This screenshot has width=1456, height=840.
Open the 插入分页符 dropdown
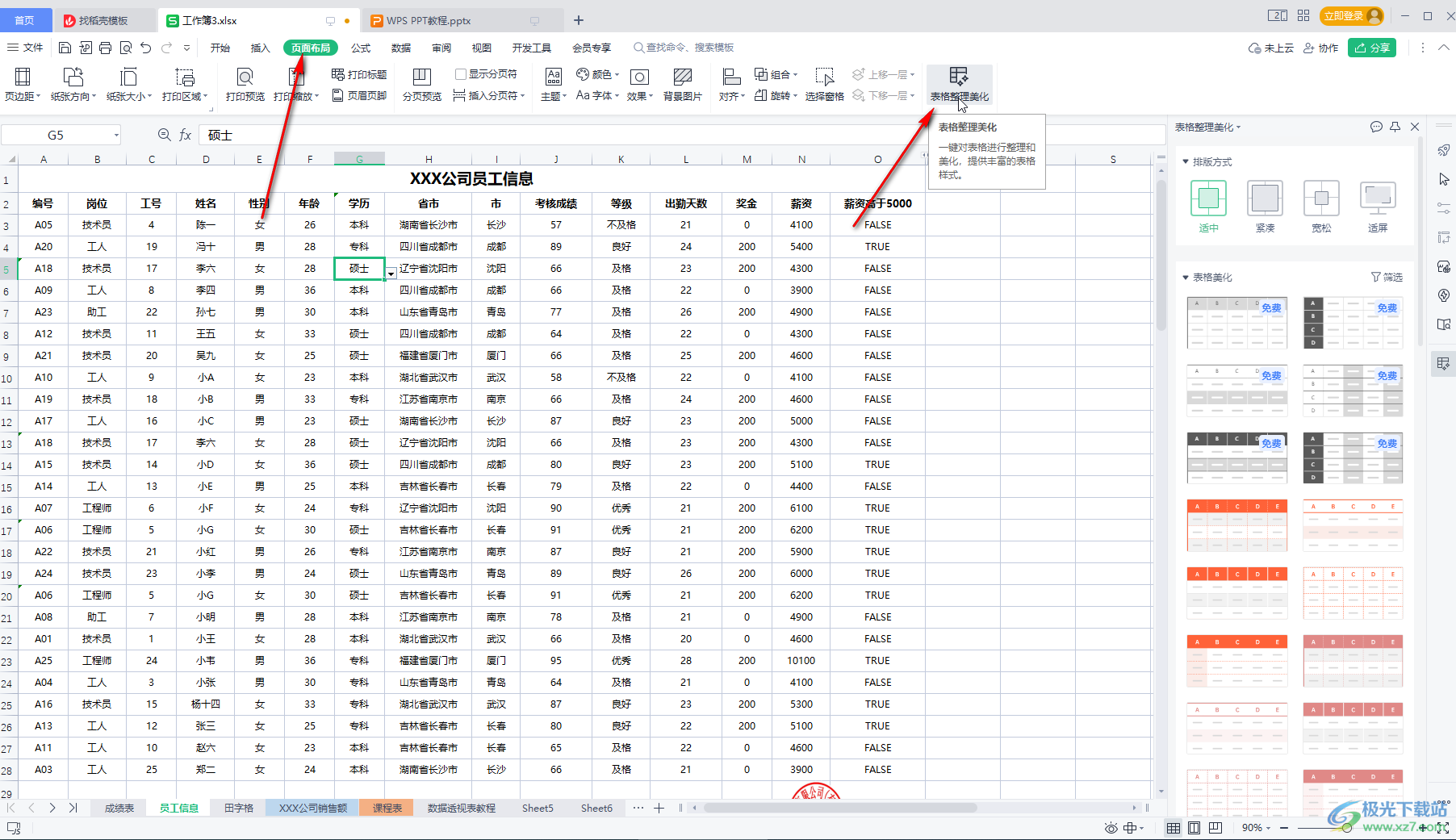tap(489, 96)
